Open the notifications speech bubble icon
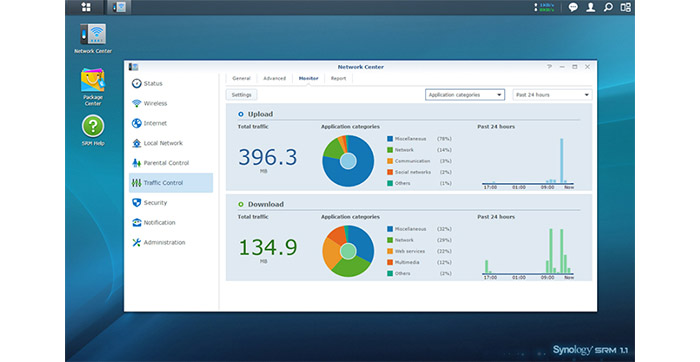 click(x=573, y=7)
